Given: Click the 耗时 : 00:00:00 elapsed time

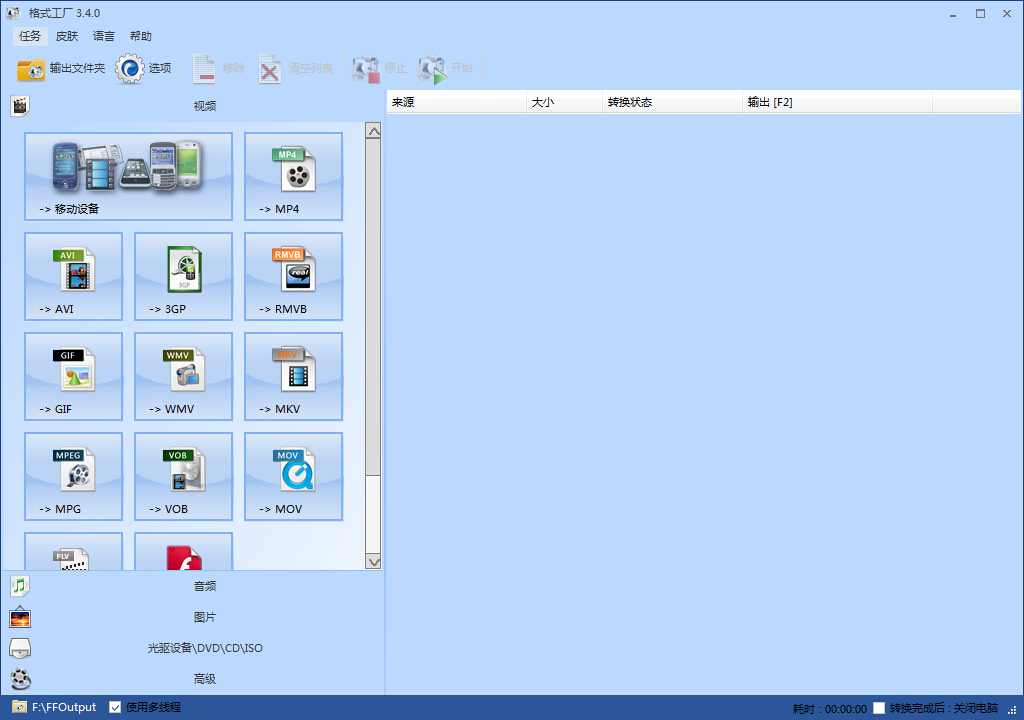Looking at the screenshot, I should pyautogui.click(x=829, y=708).
